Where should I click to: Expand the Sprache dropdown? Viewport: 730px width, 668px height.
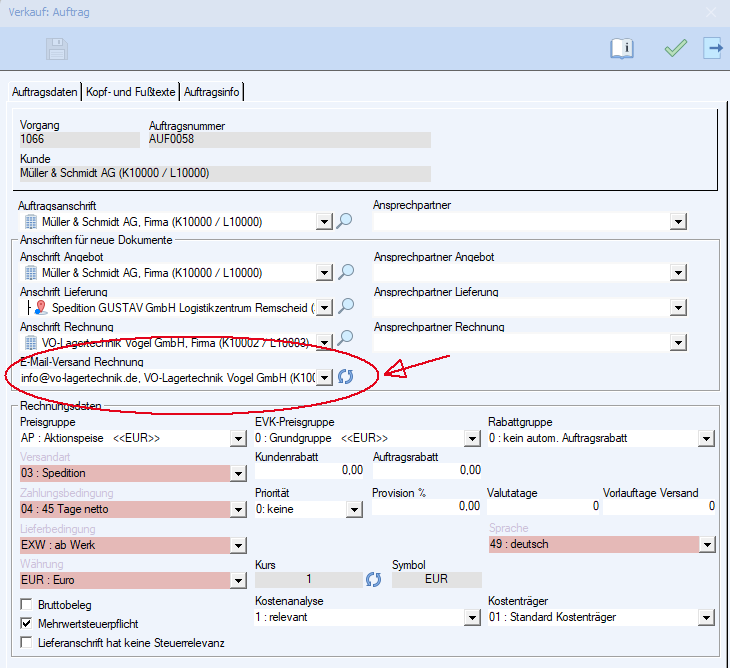tap(708, 545)
